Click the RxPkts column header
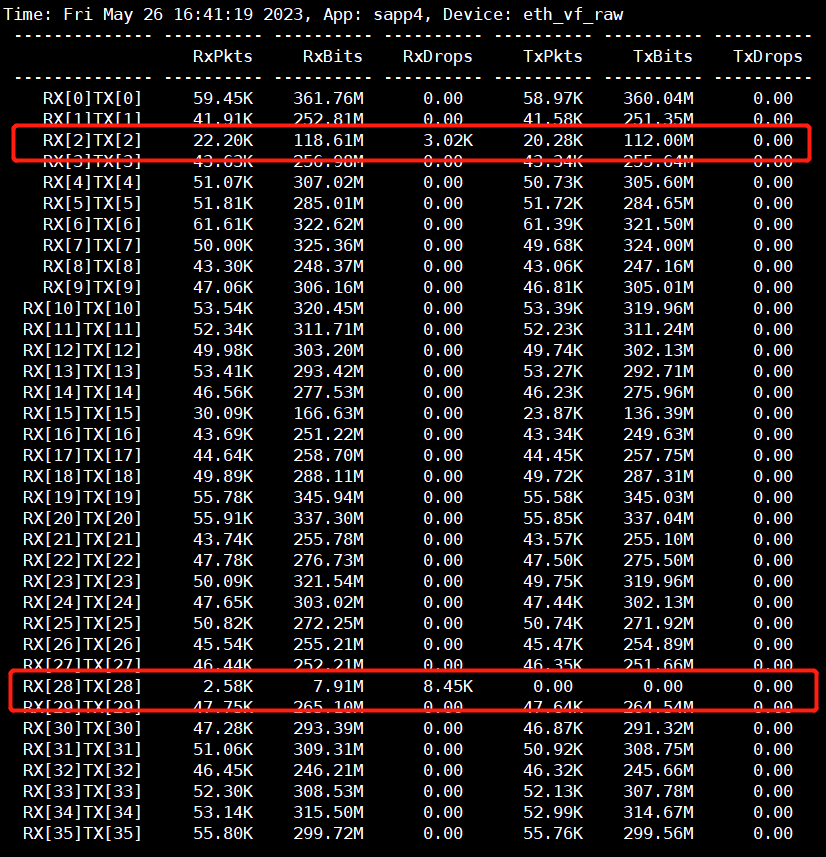The image size is (826, 857). tap(222, 56)
